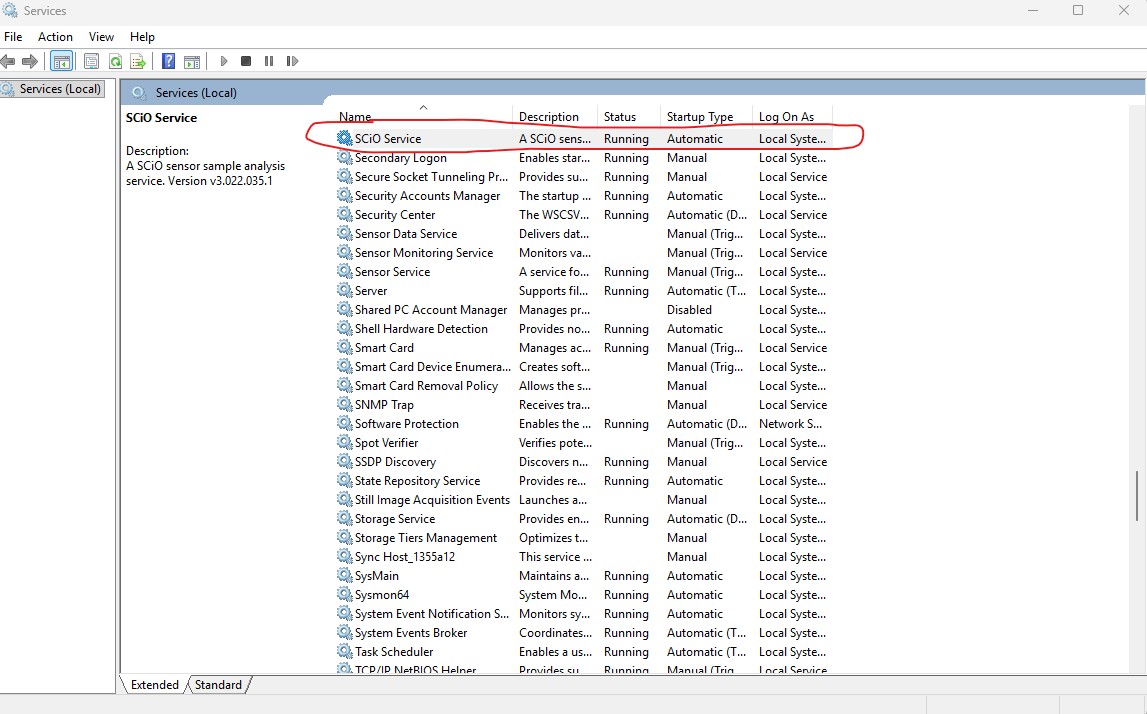The height and width of the screenshot is (714, 1147).
Task: Click the Restart Service toolbar icon
Action: (x=293, y=61)
